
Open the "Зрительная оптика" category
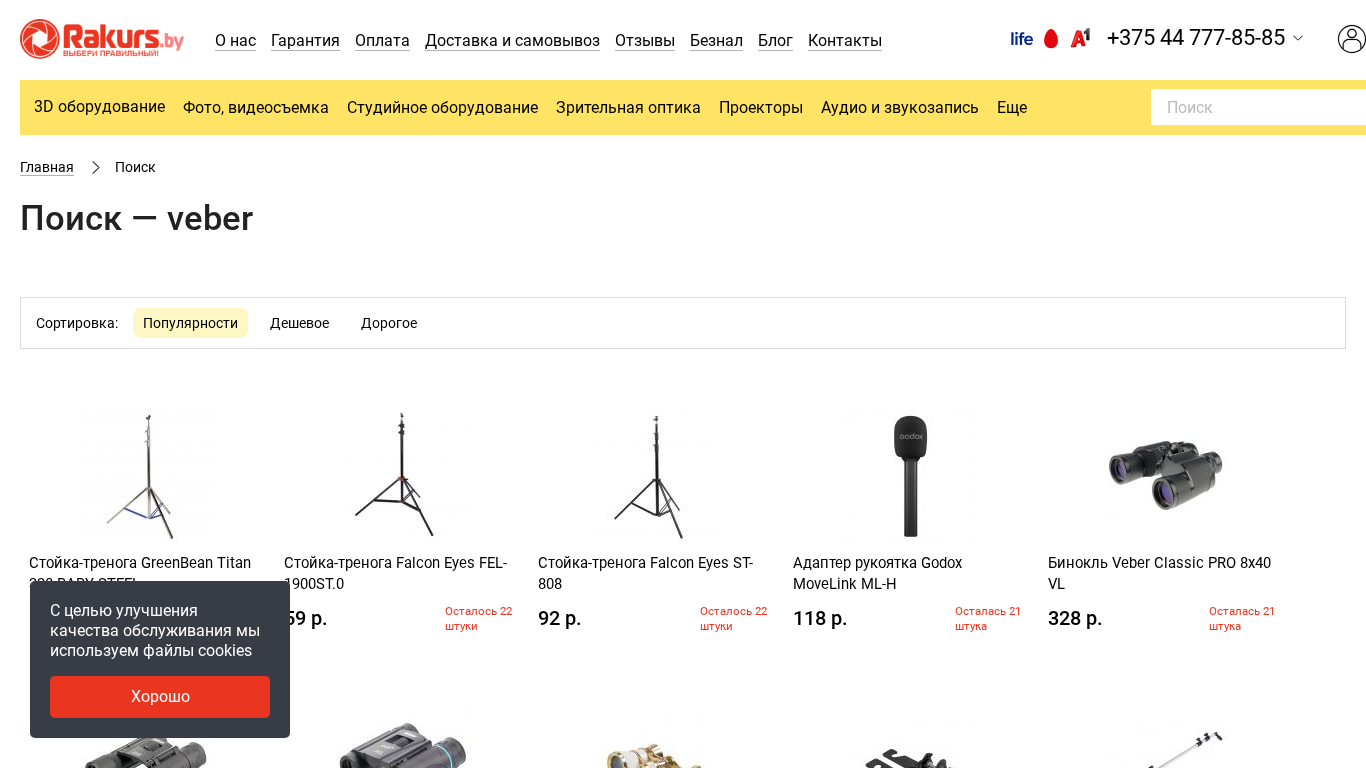(628, 107)
